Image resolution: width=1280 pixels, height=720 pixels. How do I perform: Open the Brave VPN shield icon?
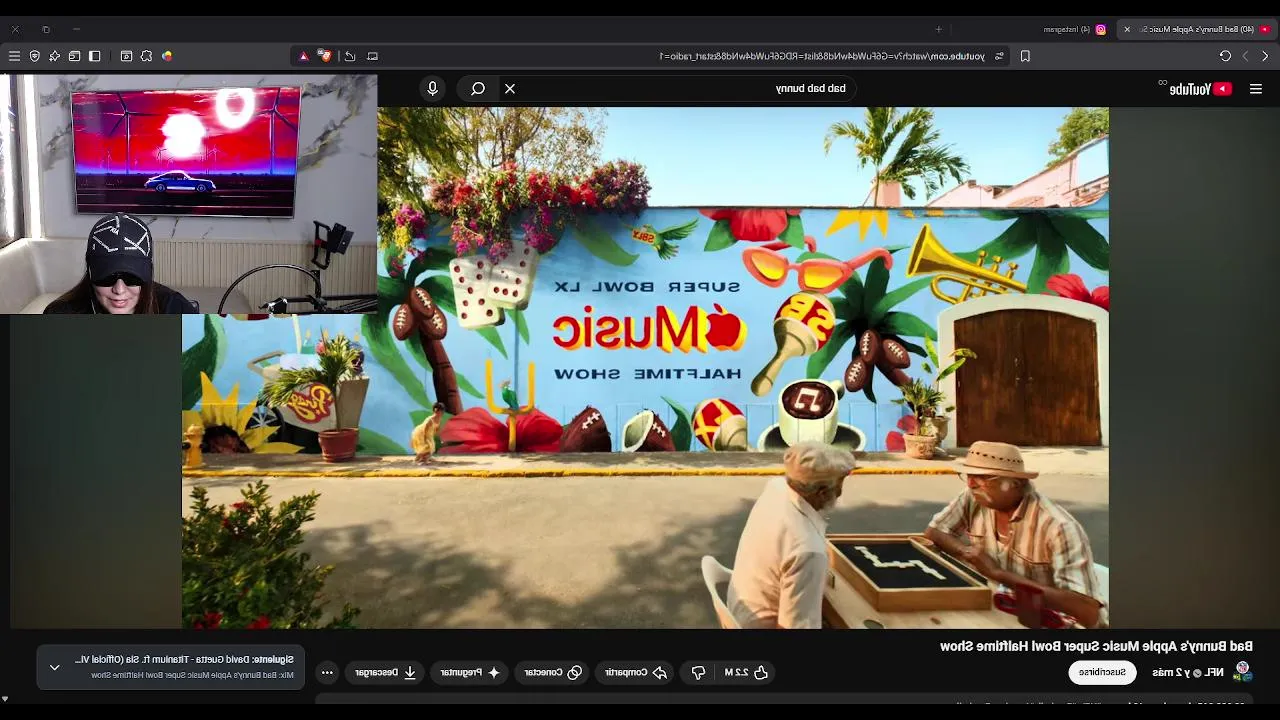pos(35,56)
